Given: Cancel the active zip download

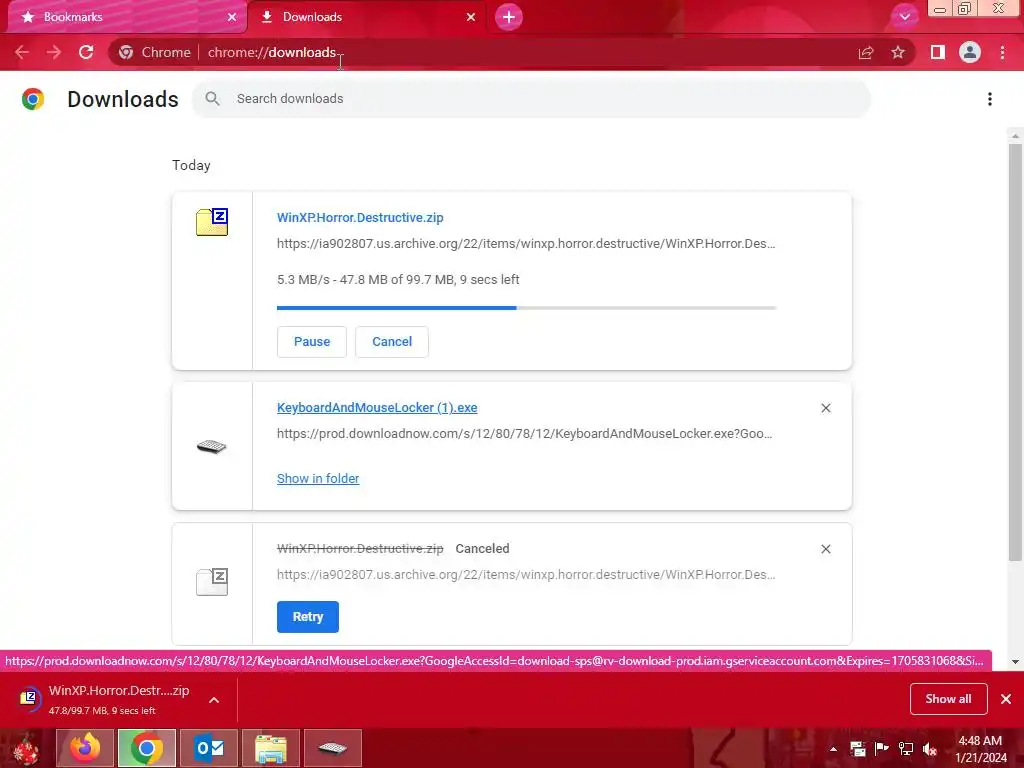Looking at the screenshot, I should point(392,342).
